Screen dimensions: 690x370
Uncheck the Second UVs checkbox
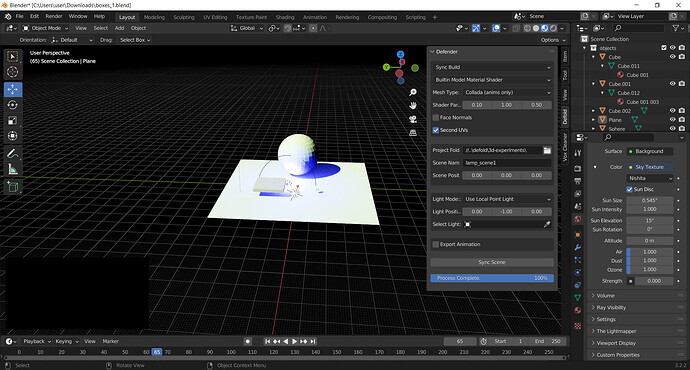436,130
